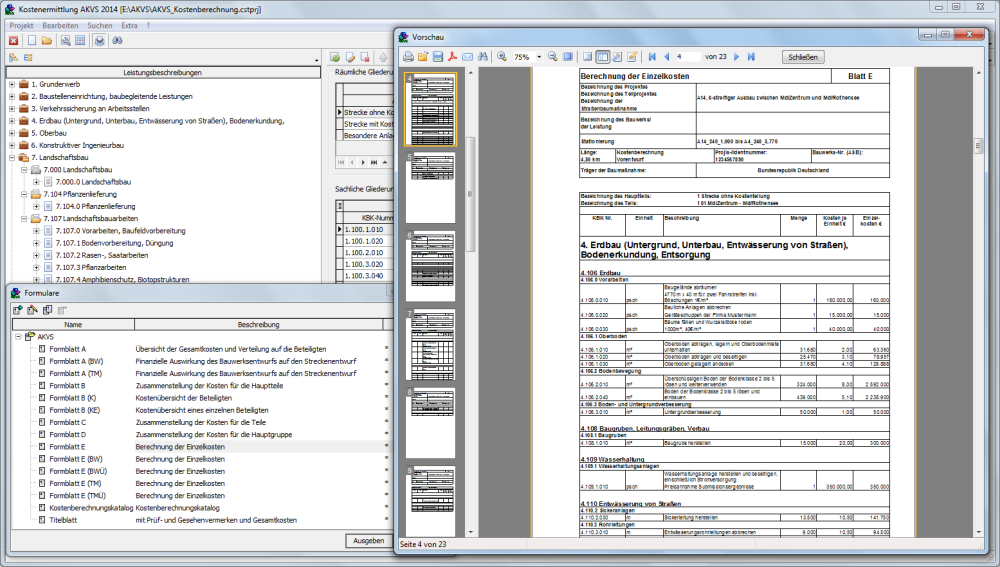Viewport: 1000px width, 567px height.
Task: Select the 7.107.2 Rasen-, Saatarbeiten item
Action: (101, 255)
